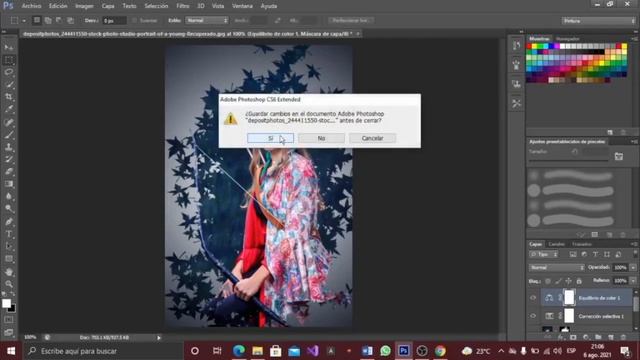Select the History Brush tool
Viewport: 640px width, 360px height.
[x=9, y=159]
